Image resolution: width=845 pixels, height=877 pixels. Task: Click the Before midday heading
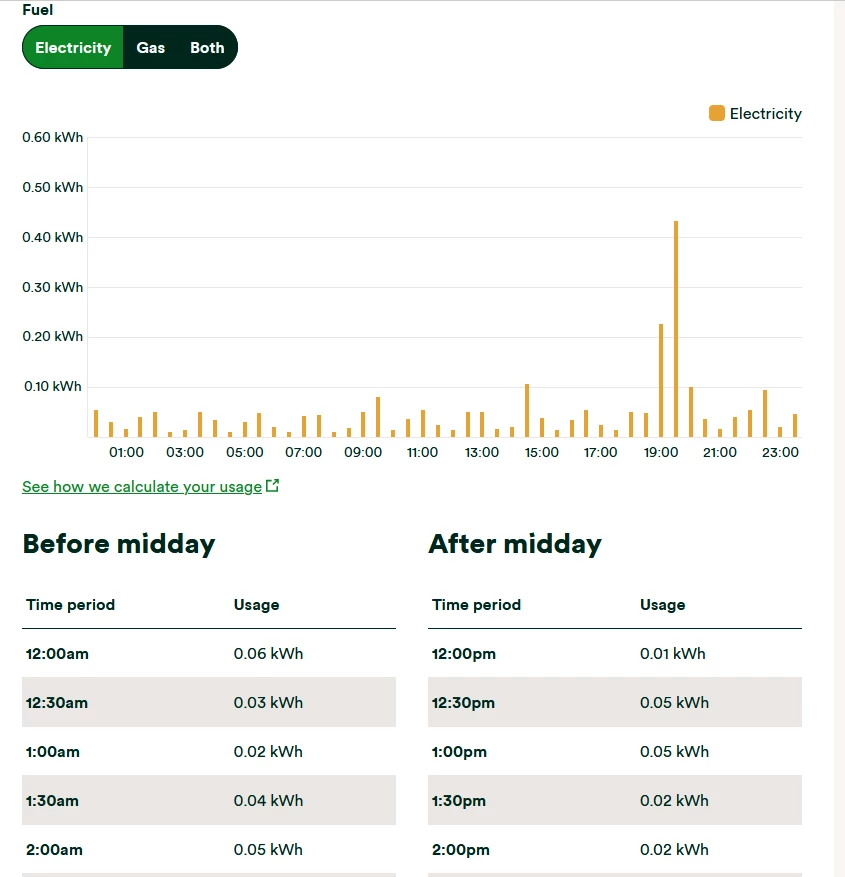click(x=119, y=544)
